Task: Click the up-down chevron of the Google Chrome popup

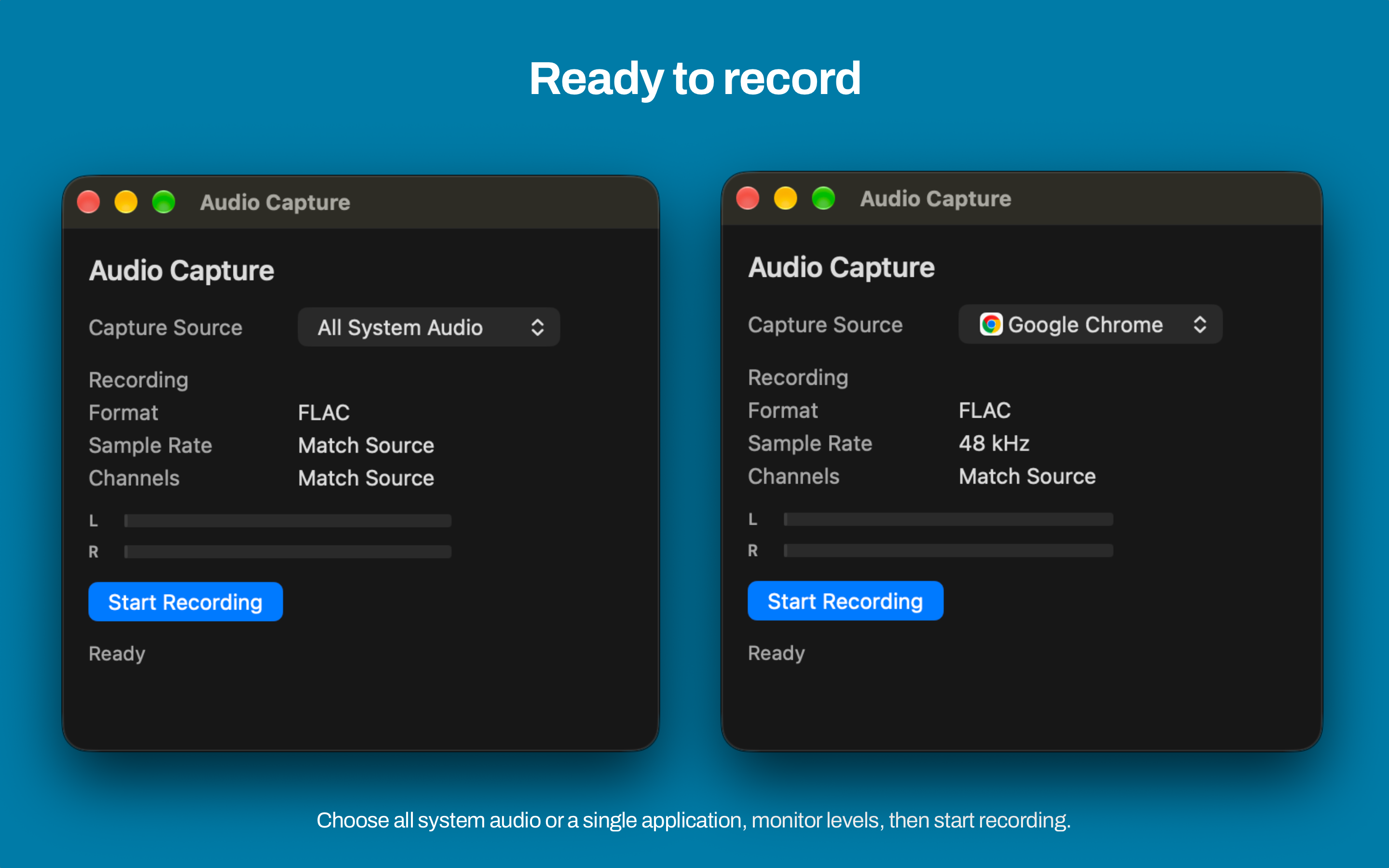Action: pyautogui.click(x=1199, y=325)
